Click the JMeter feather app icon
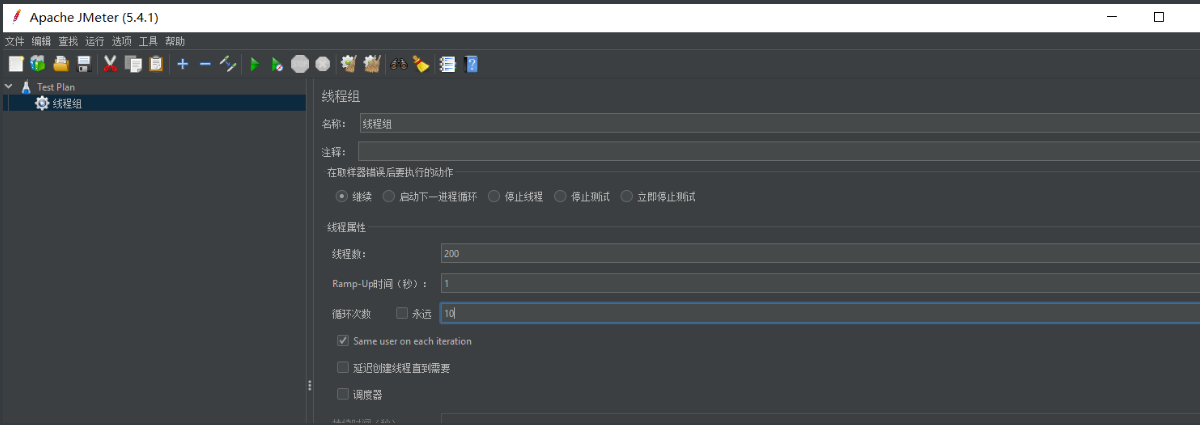The image size is (1200, 425). click(x=15, y=17)
